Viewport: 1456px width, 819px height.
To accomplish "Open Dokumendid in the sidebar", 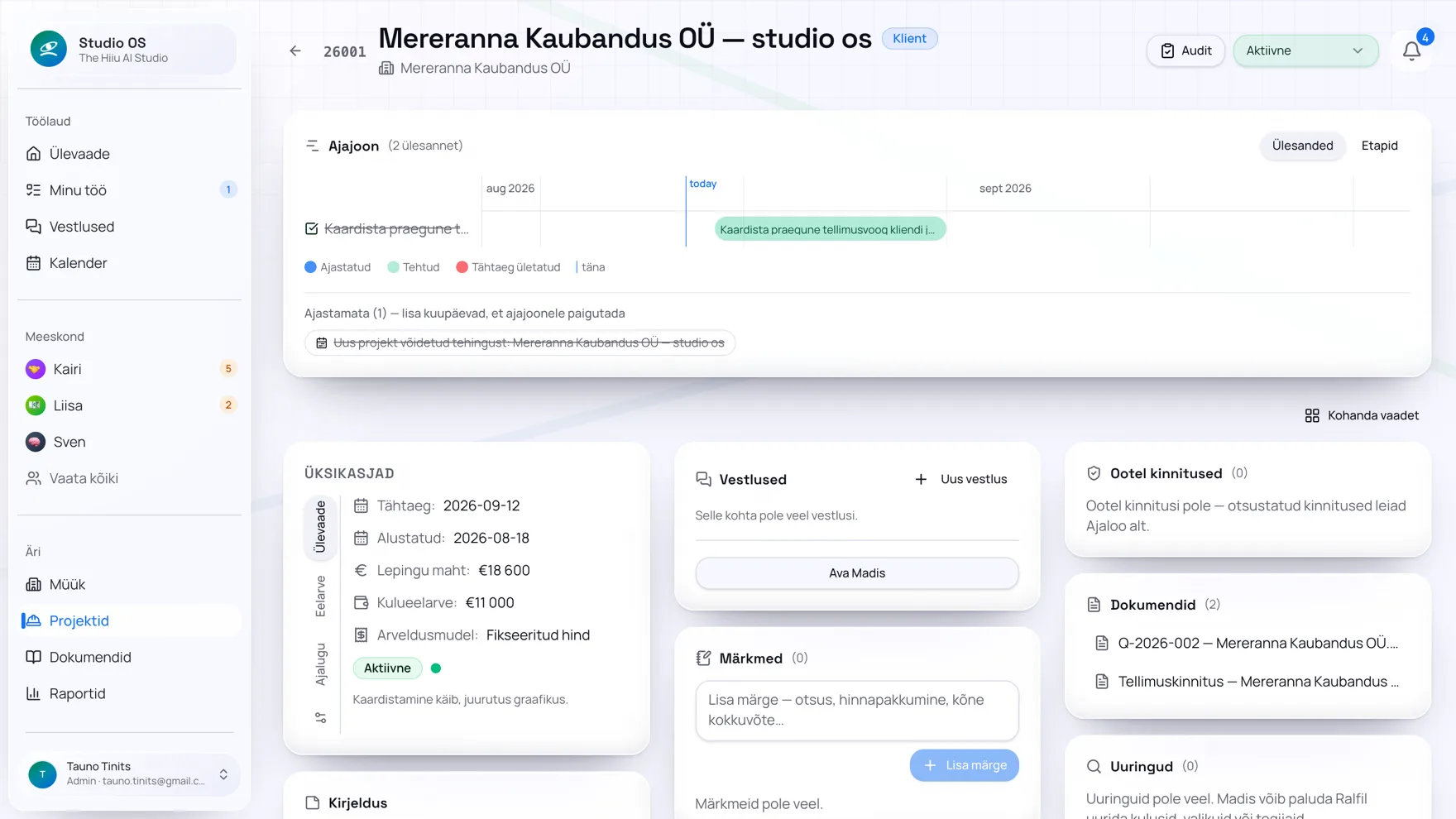I will [x=130, y=657].
